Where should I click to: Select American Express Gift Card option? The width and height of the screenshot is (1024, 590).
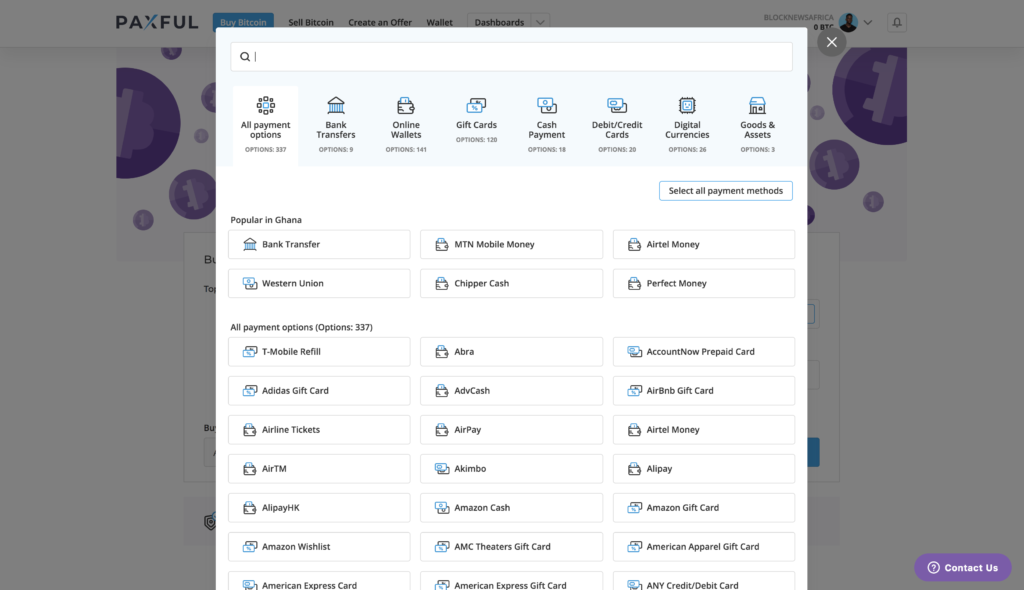coord(511,582)
